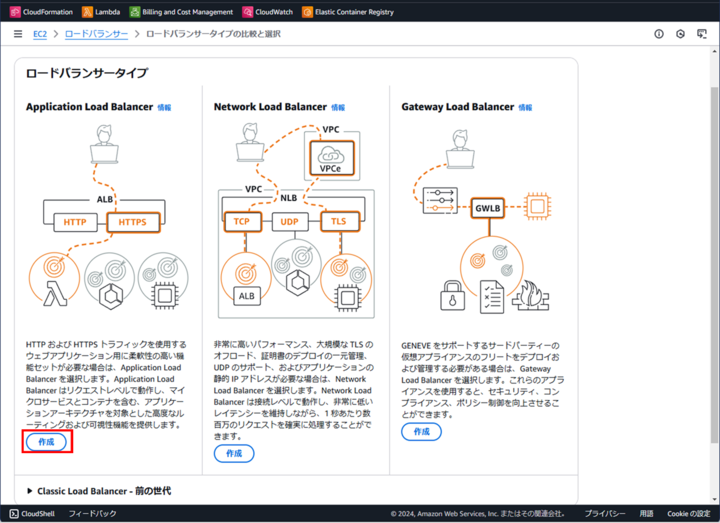
Task: Click the ロードバランサータイプの比較と選択 breadcrumb text
Action: click(214, 34)
